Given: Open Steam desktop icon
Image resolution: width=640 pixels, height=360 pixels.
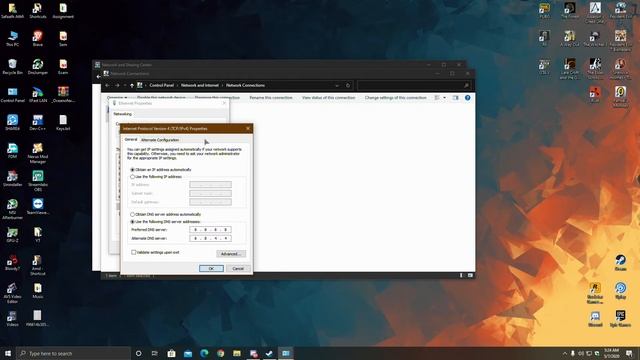Looking at the screenshot, I should tap(620, 262).
